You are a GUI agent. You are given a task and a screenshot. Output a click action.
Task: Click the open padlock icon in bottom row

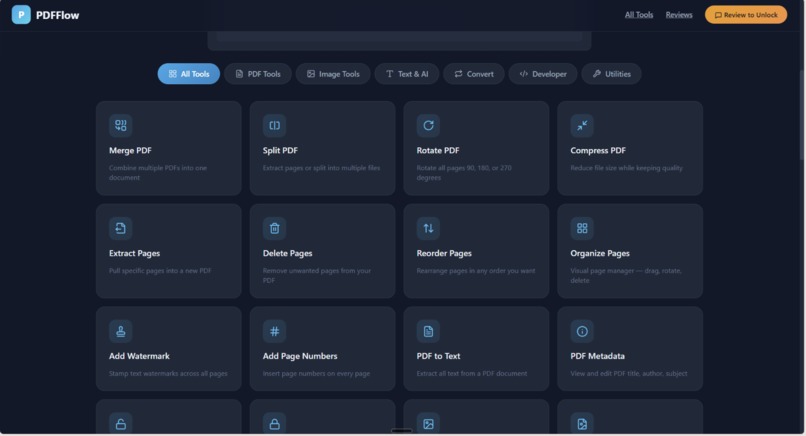[120, 424]
